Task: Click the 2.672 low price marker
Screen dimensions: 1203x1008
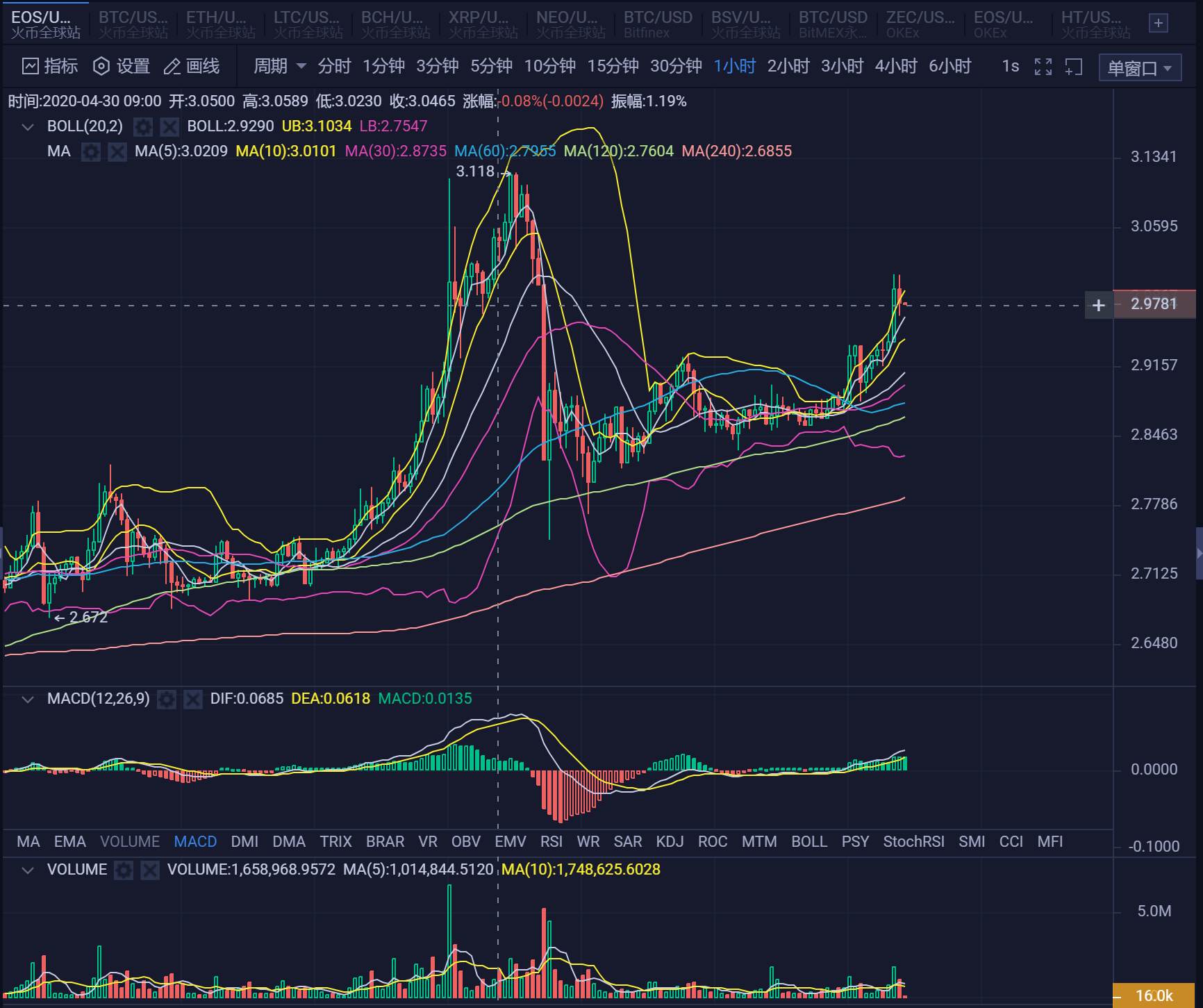Action: point(88,617)
